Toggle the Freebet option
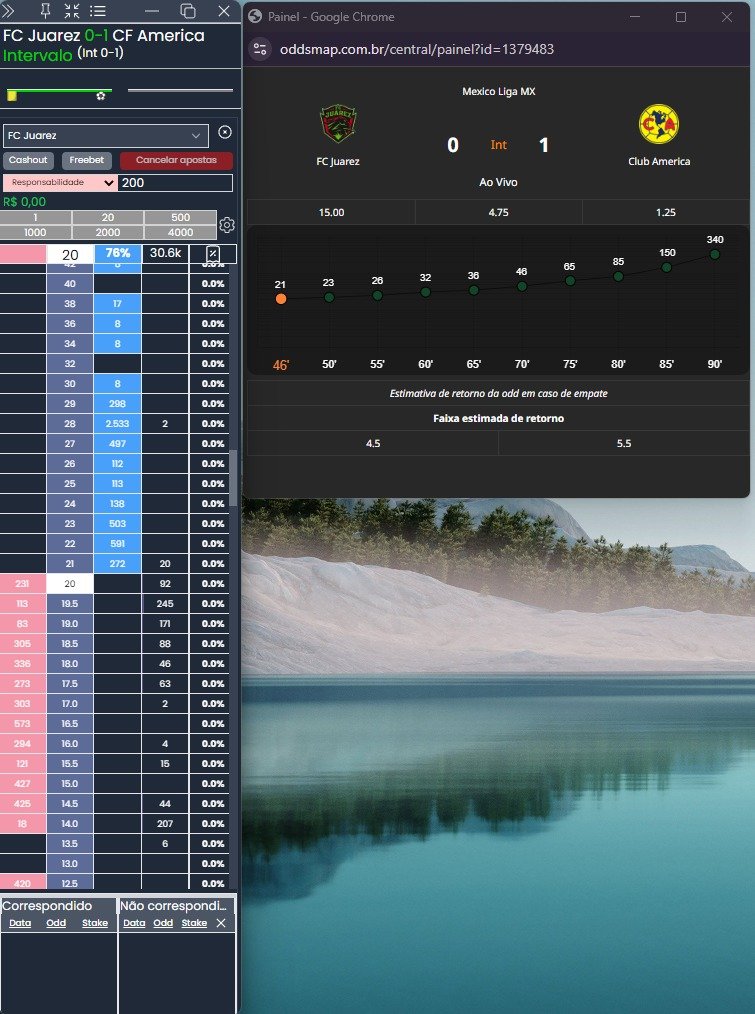755x1014 pixels. click(x=87, y=160)
